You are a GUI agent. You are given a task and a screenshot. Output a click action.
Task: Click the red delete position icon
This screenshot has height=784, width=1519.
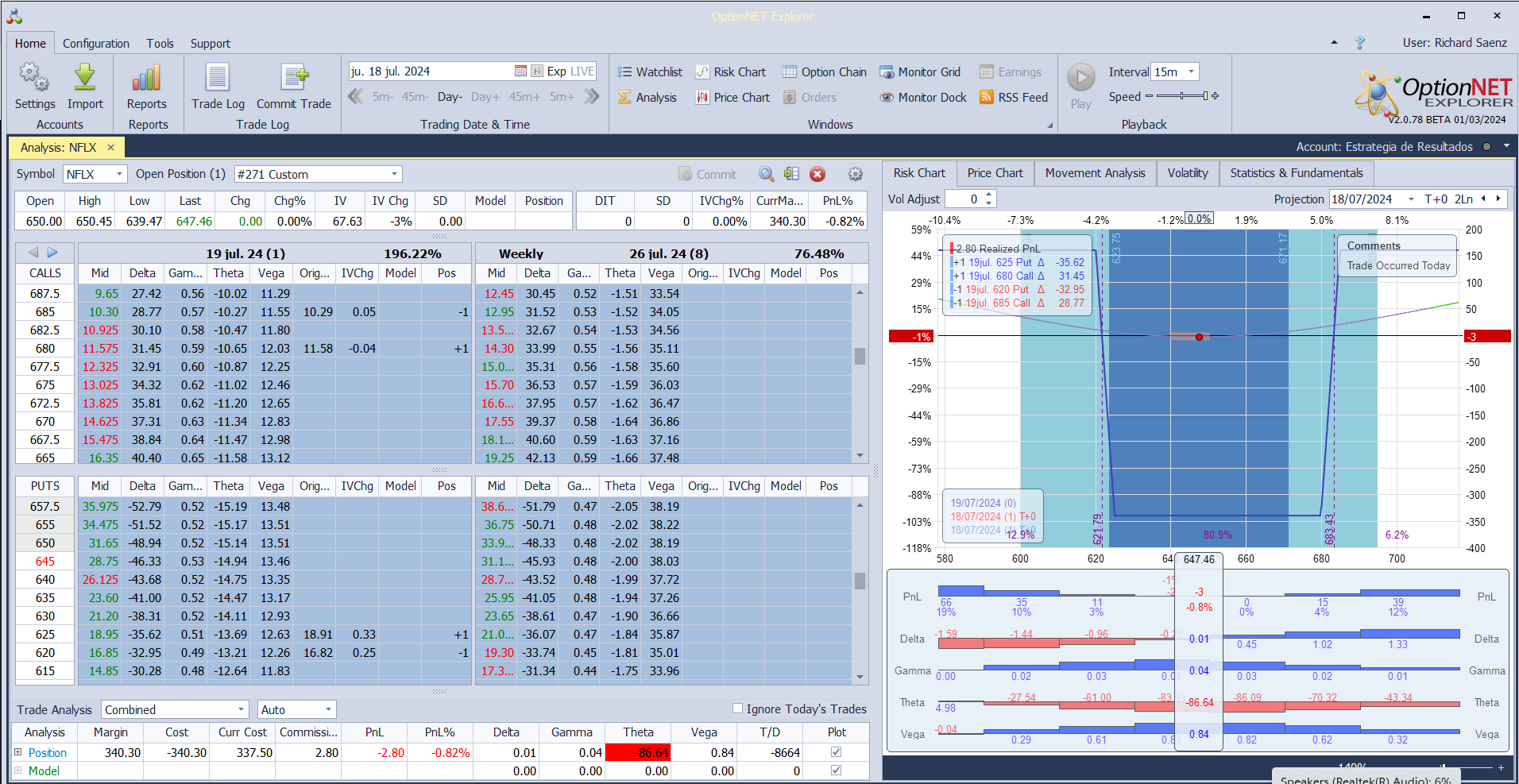pos(817,175)
